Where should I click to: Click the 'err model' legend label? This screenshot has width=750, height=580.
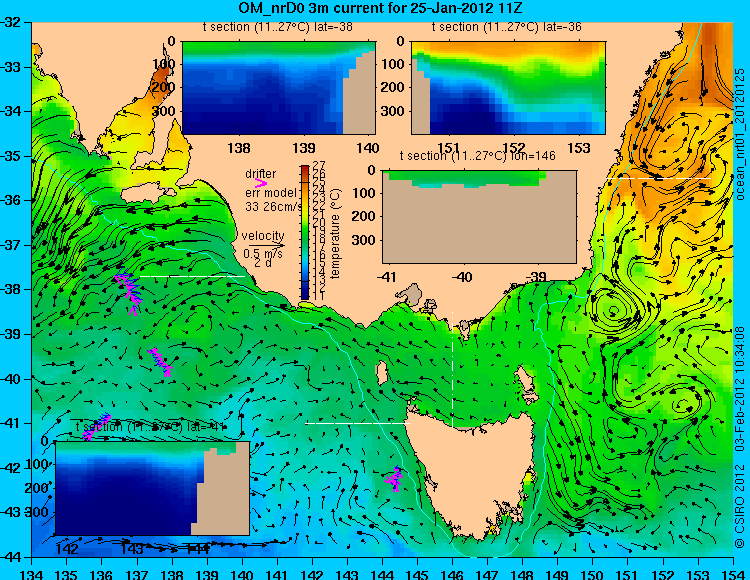pyautogui.click(x=271, y=193)
